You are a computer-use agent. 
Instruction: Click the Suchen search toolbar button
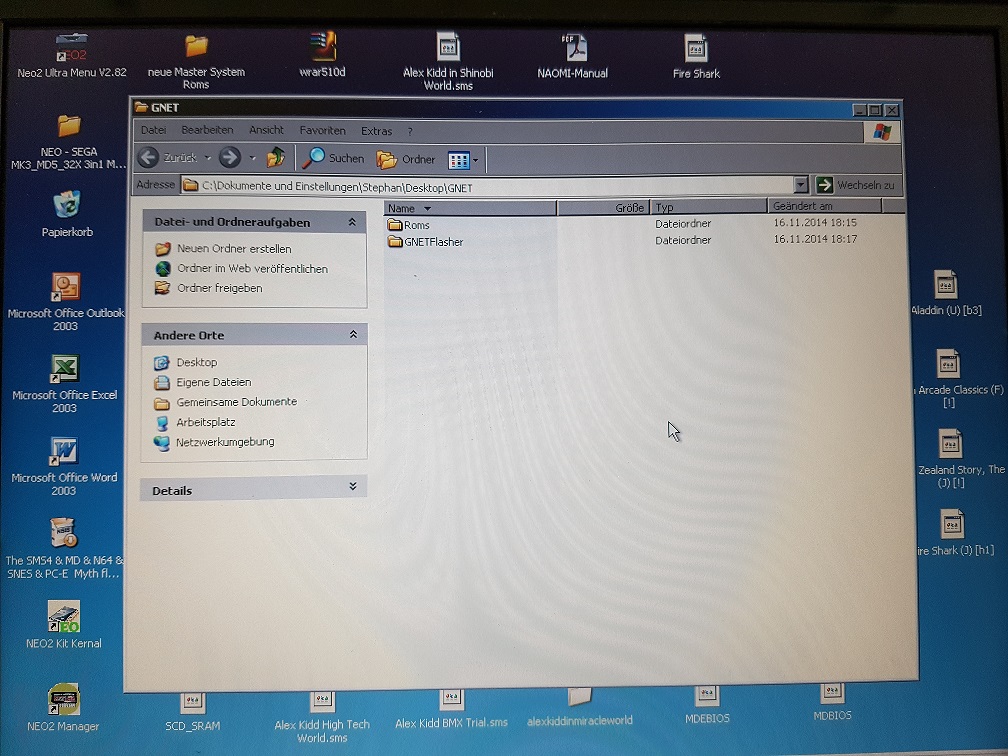pyautogui.click(x=333, y=158)
